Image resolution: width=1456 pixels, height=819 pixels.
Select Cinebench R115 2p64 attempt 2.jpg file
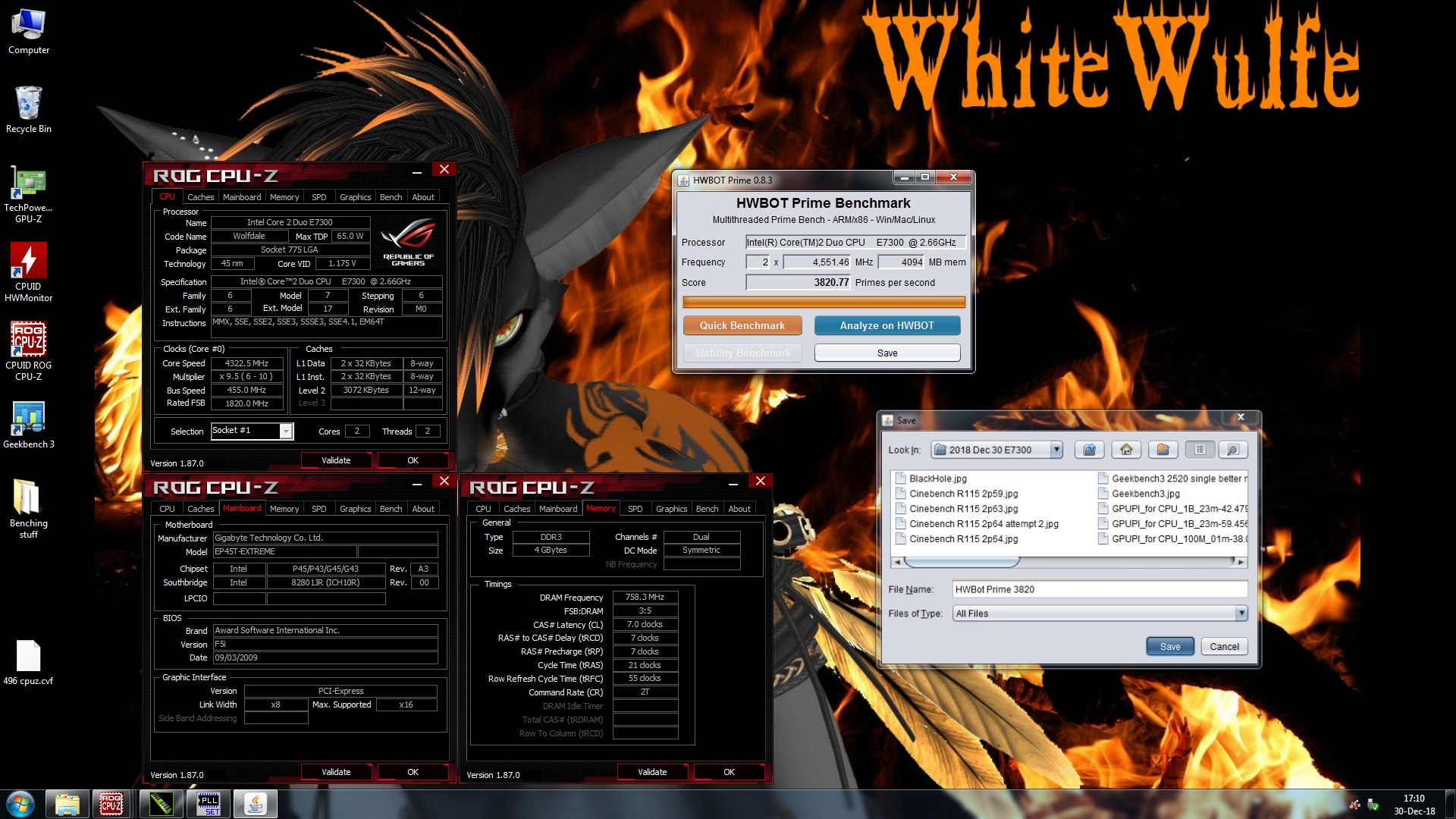point(977,524)
